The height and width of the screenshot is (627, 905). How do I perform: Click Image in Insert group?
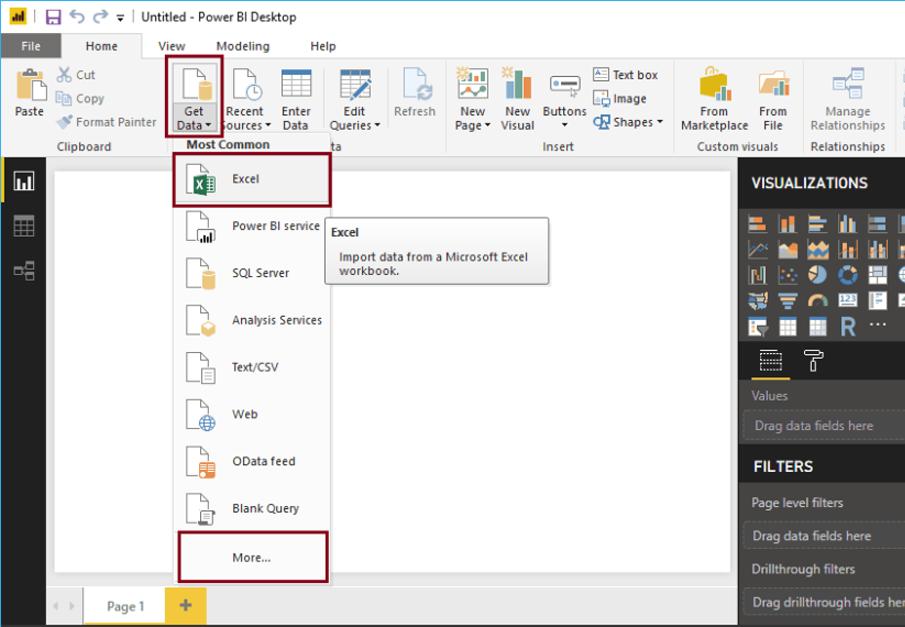click(620, 99)
